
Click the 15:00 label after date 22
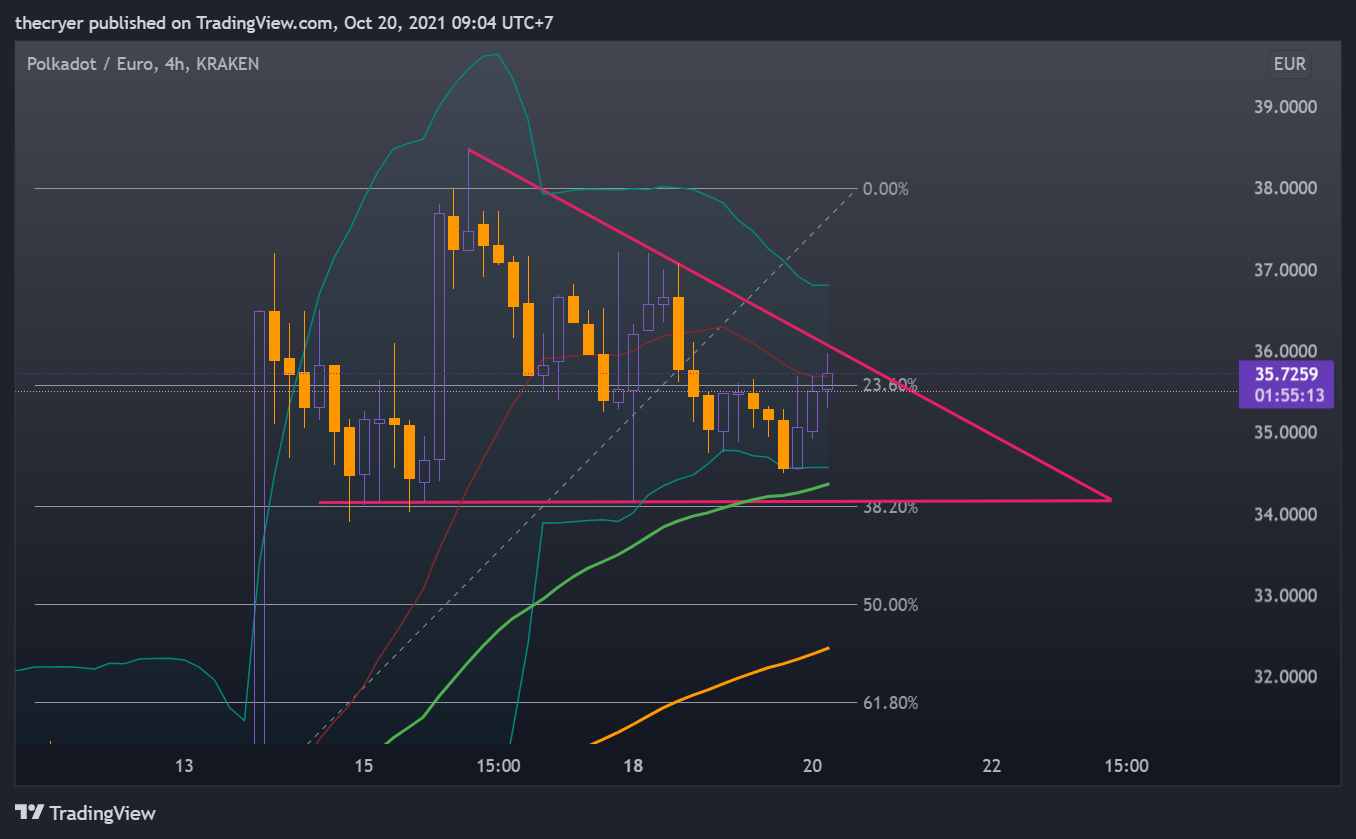point(1126,767)
